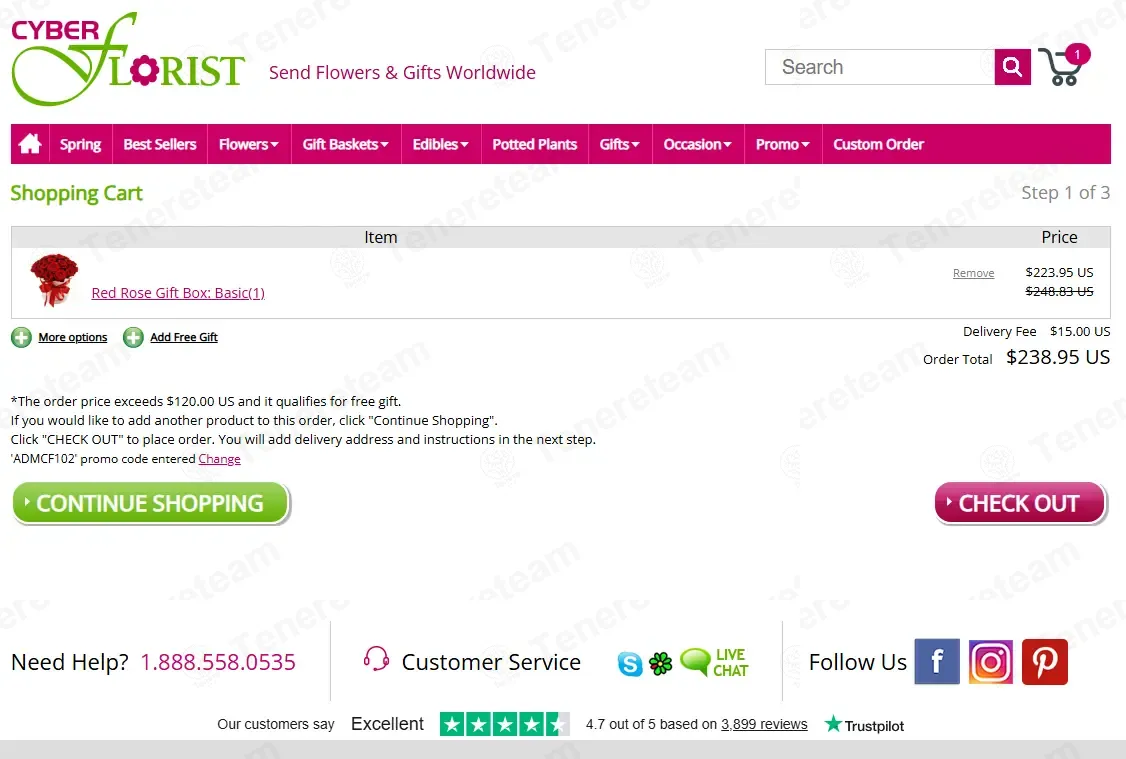Screen dimensions: 1126x759
Task: Click the Add Free Gift link
Action: [x=184, y=337]
